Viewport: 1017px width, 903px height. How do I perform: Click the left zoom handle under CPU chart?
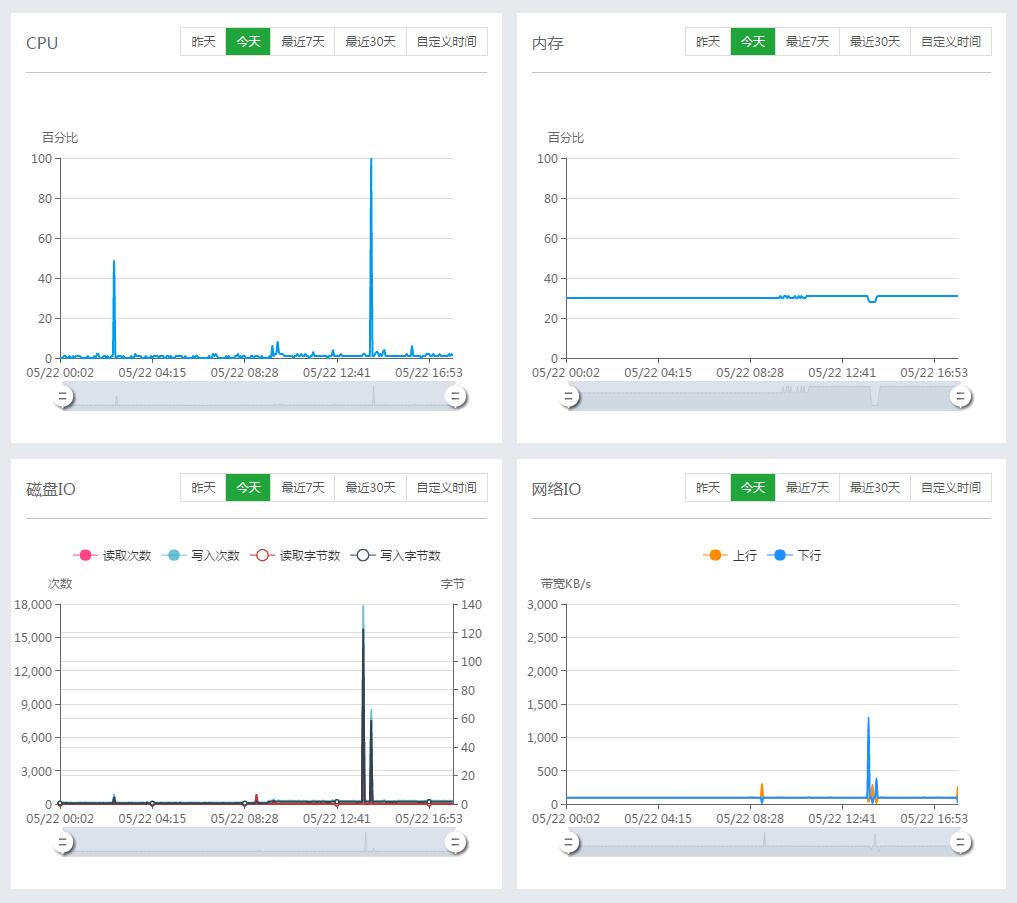[x=64, y=396]
